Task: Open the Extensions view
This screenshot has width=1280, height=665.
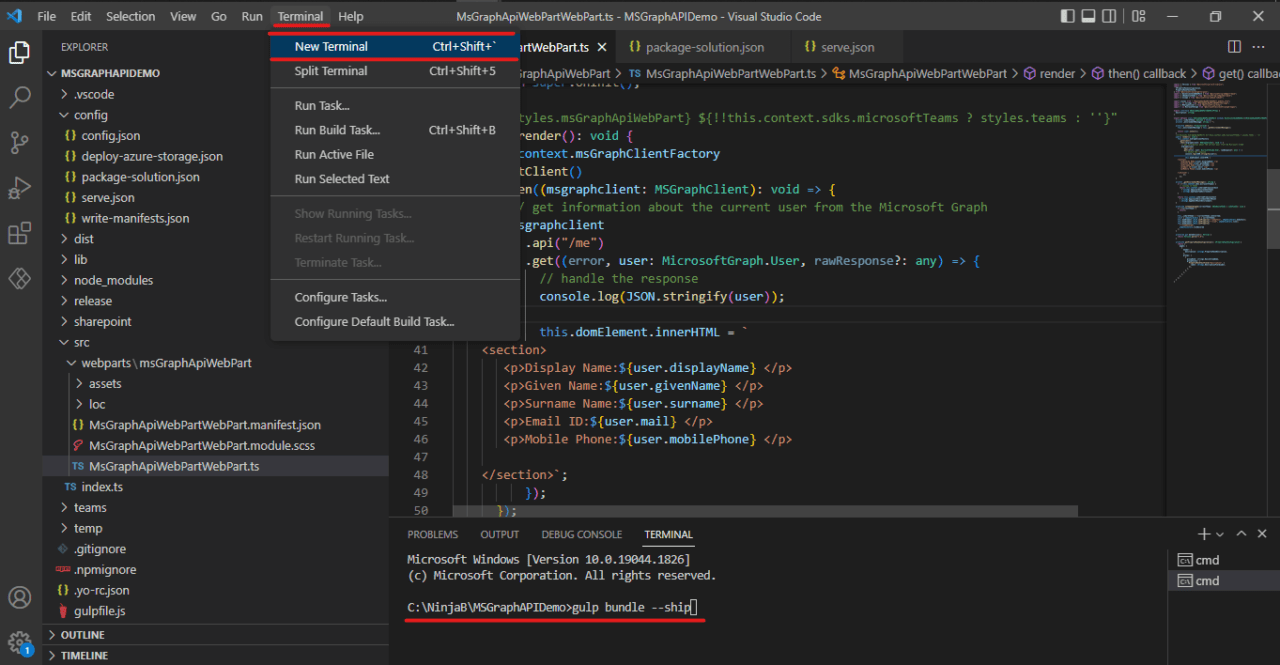Action: click(x=20, y=233)
